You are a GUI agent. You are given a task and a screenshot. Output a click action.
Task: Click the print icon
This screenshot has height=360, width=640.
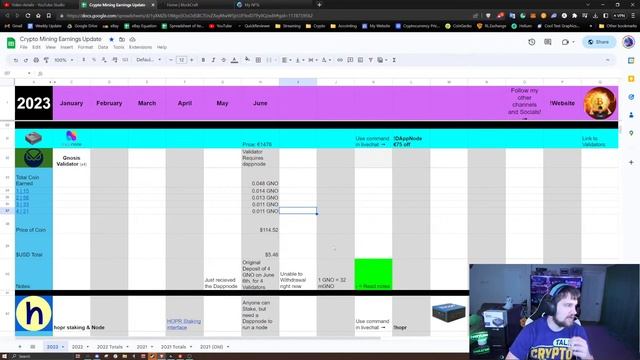(36, 60)
